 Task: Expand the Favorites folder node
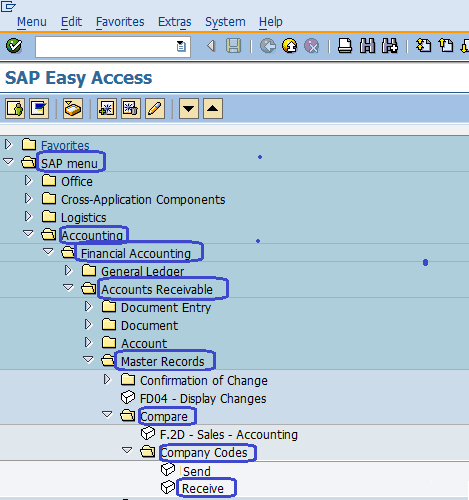8,144
